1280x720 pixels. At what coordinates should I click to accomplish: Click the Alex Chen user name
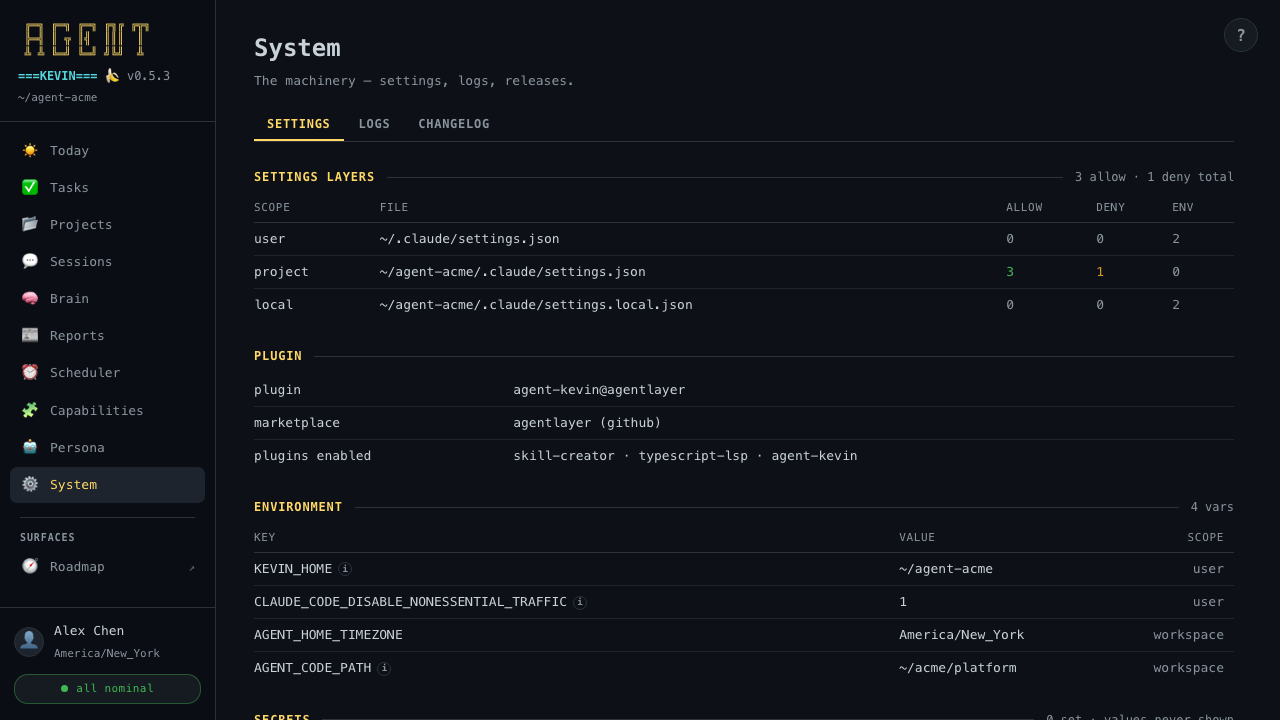click(89, 631)
